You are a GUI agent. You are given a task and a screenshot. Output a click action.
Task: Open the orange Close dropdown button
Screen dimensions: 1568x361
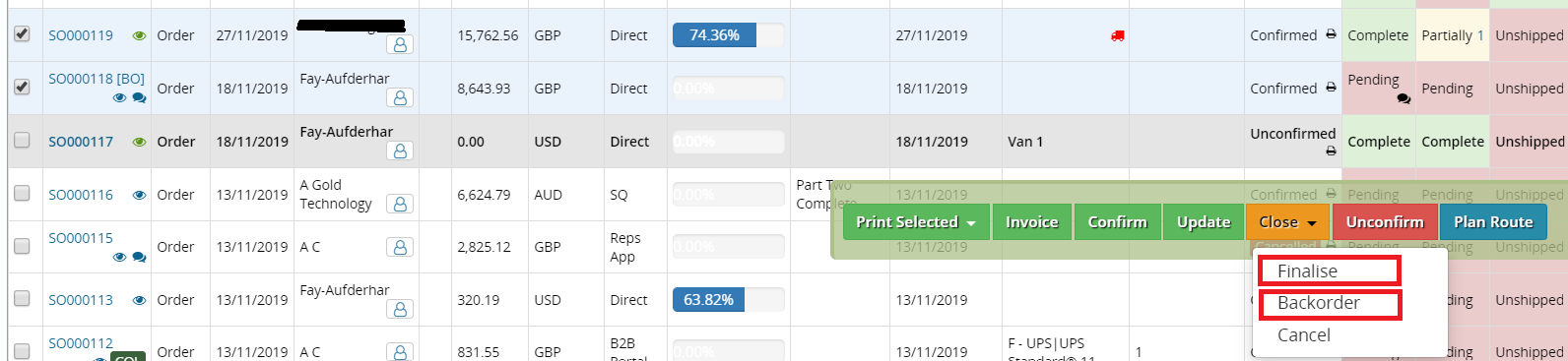1287,222
